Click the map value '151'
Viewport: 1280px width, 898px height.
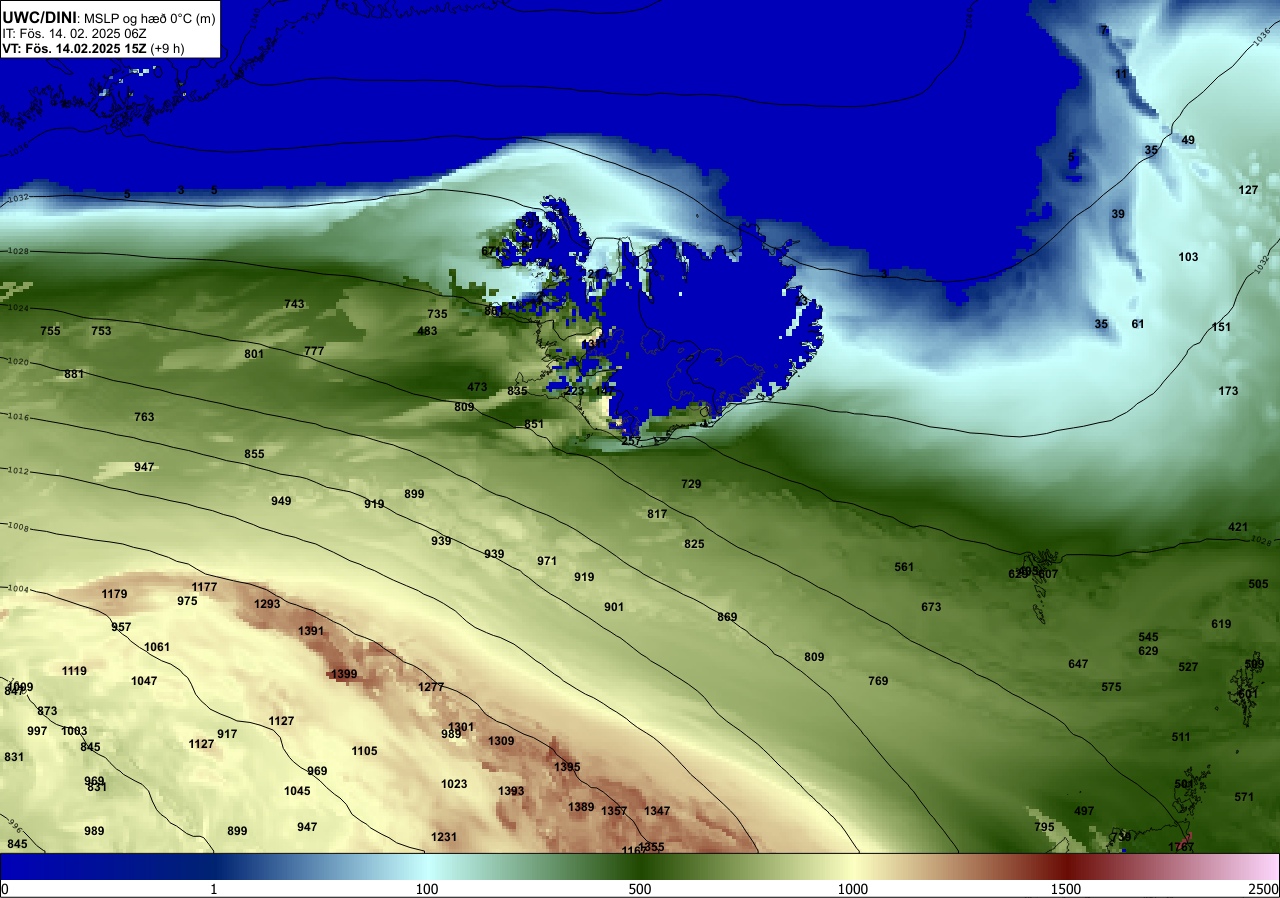[x=1221, y=327]
